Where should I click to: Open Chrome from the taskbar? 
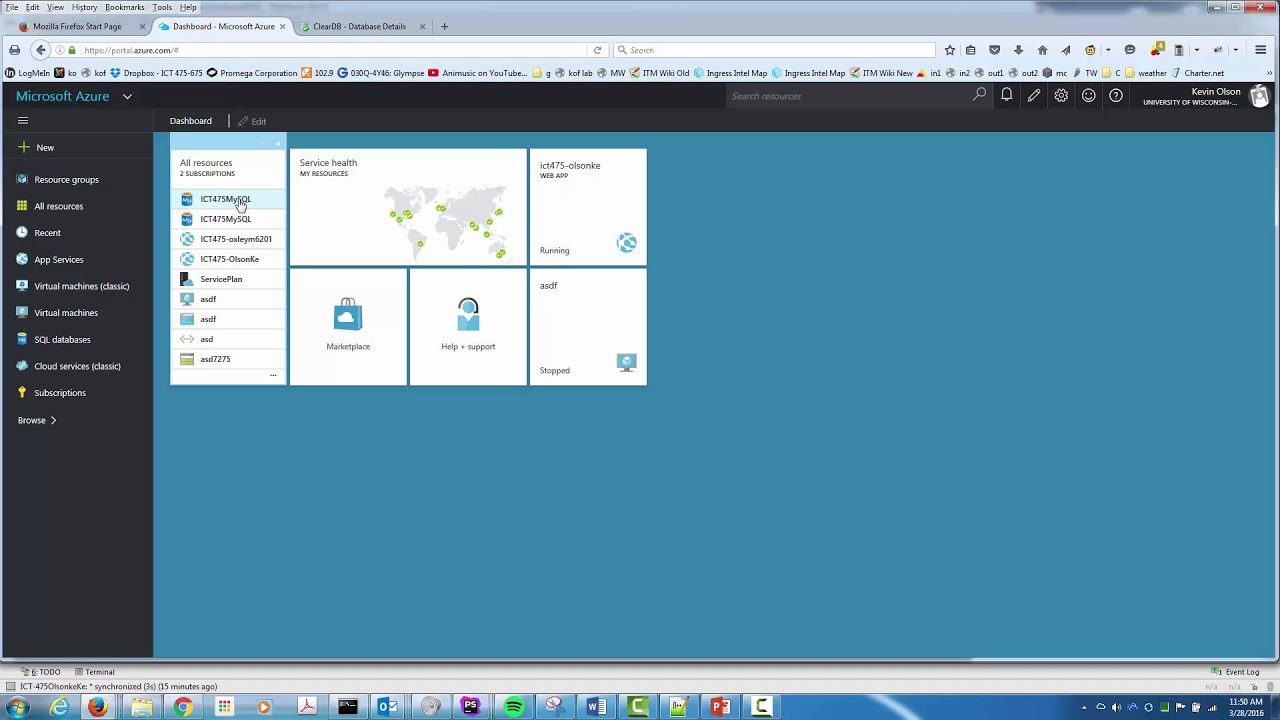pos(183,707)
